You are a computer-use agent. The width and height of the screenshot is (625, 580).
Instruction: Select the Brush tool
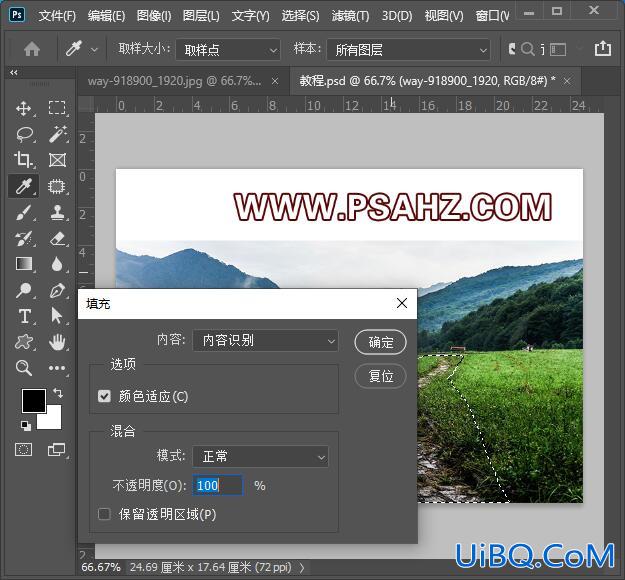coord(24,212)
